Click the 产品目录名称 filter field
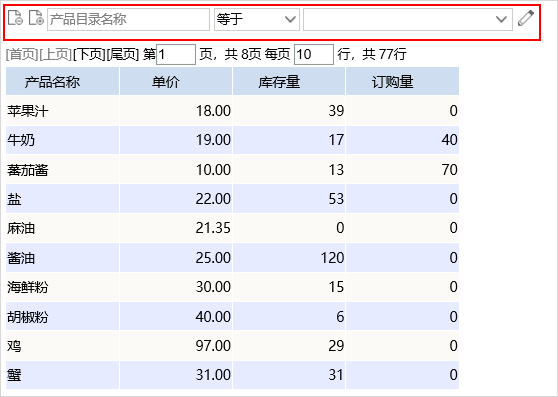Viewport: 558px width, 397px height. [x=128, y=19]
